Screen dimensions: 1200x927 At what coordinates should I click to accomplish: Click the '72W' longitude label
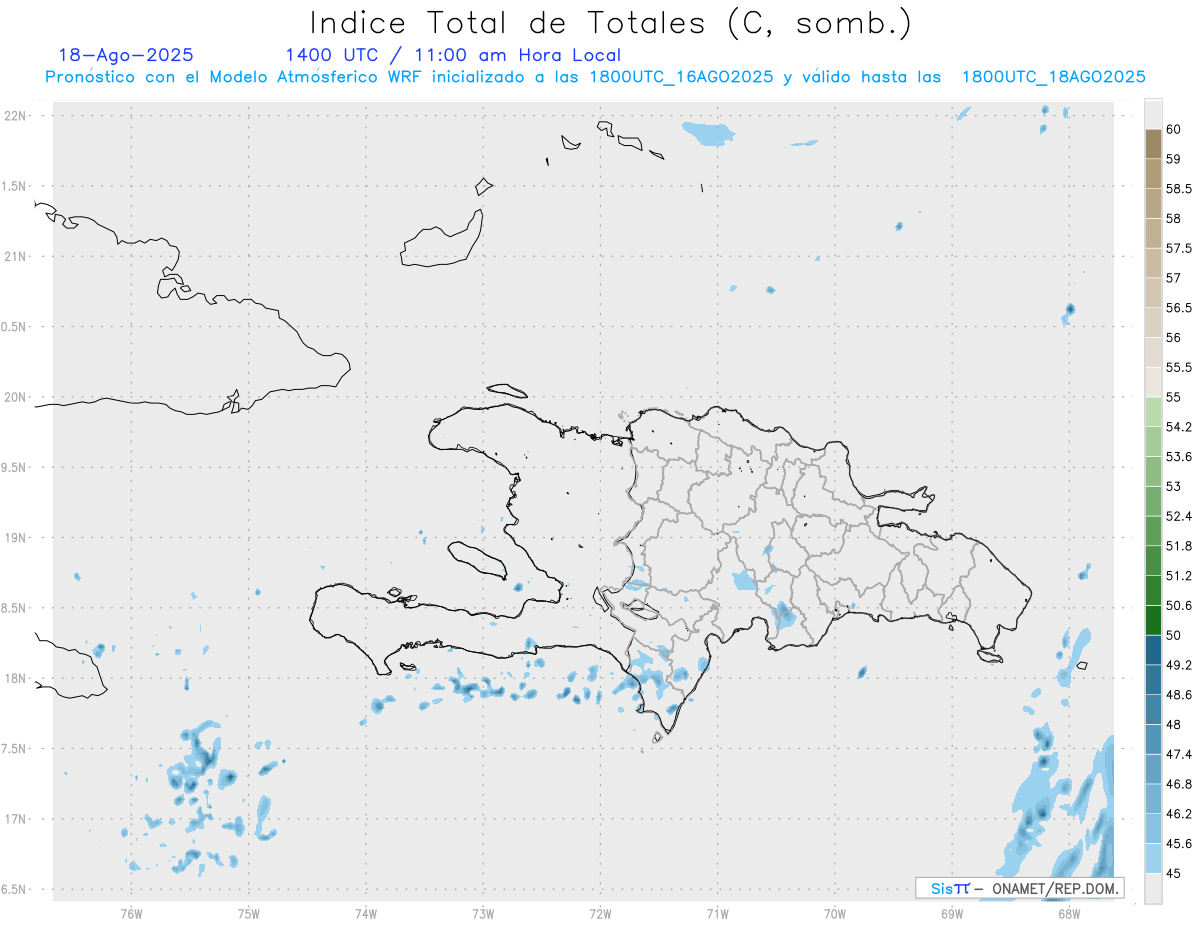tap(600, 913)
